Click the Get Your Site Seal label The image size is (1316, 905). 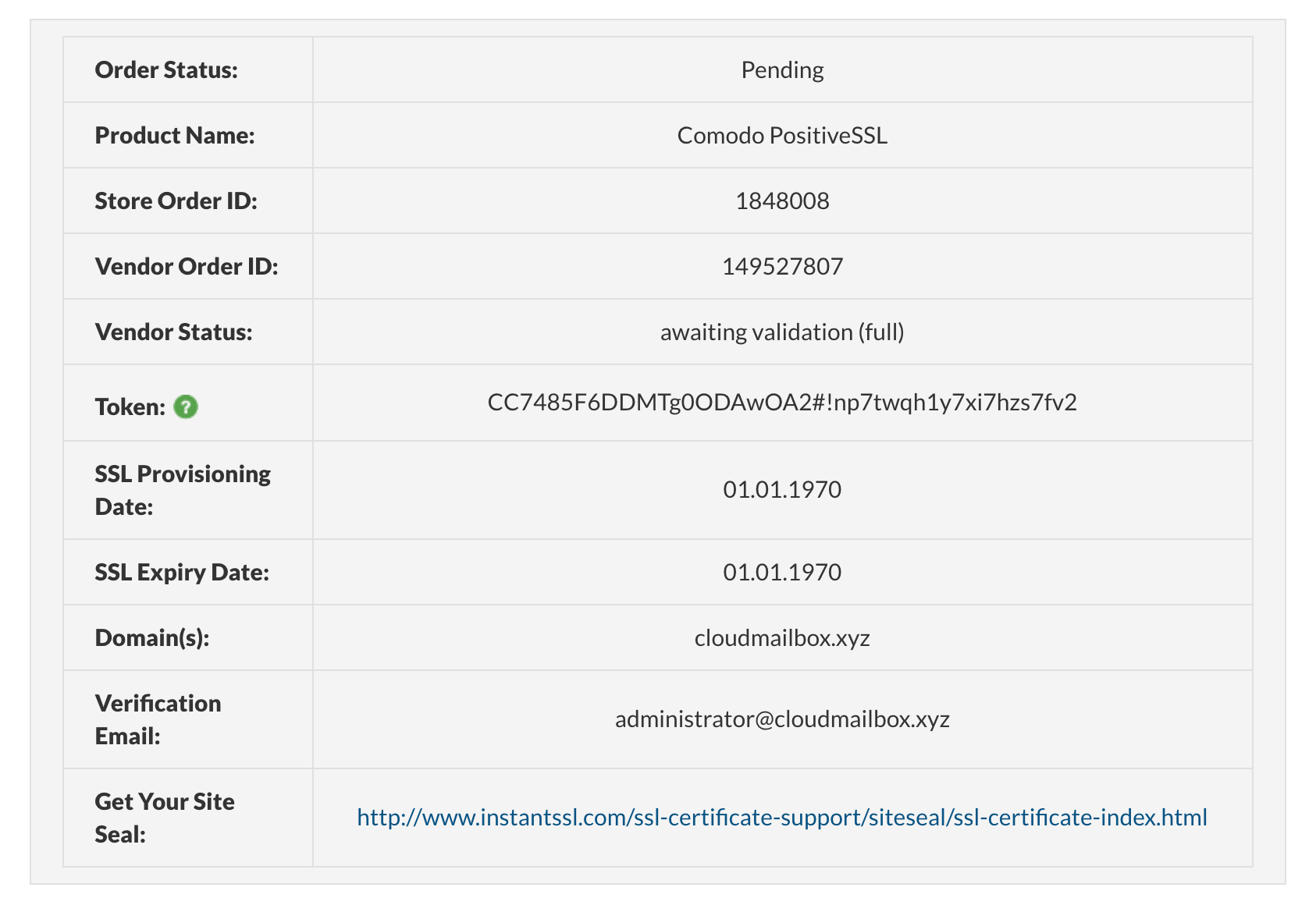pos(165,818)
